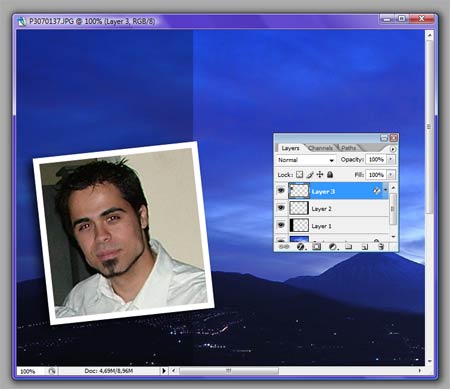The width and height of the screenshot is (450, 389).
Task: Click the tilted portrait photo on canvas
Action: coord(123,233)
